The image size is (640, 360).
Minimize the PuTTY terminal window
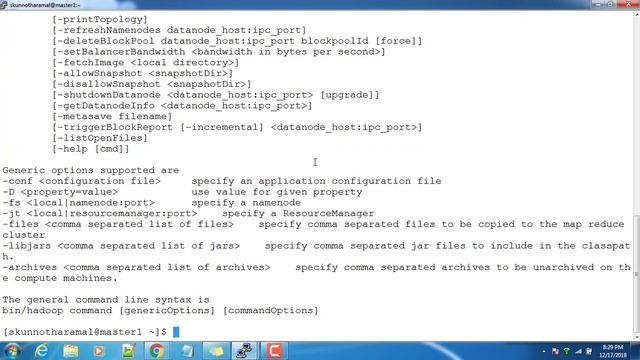(598, 4)
